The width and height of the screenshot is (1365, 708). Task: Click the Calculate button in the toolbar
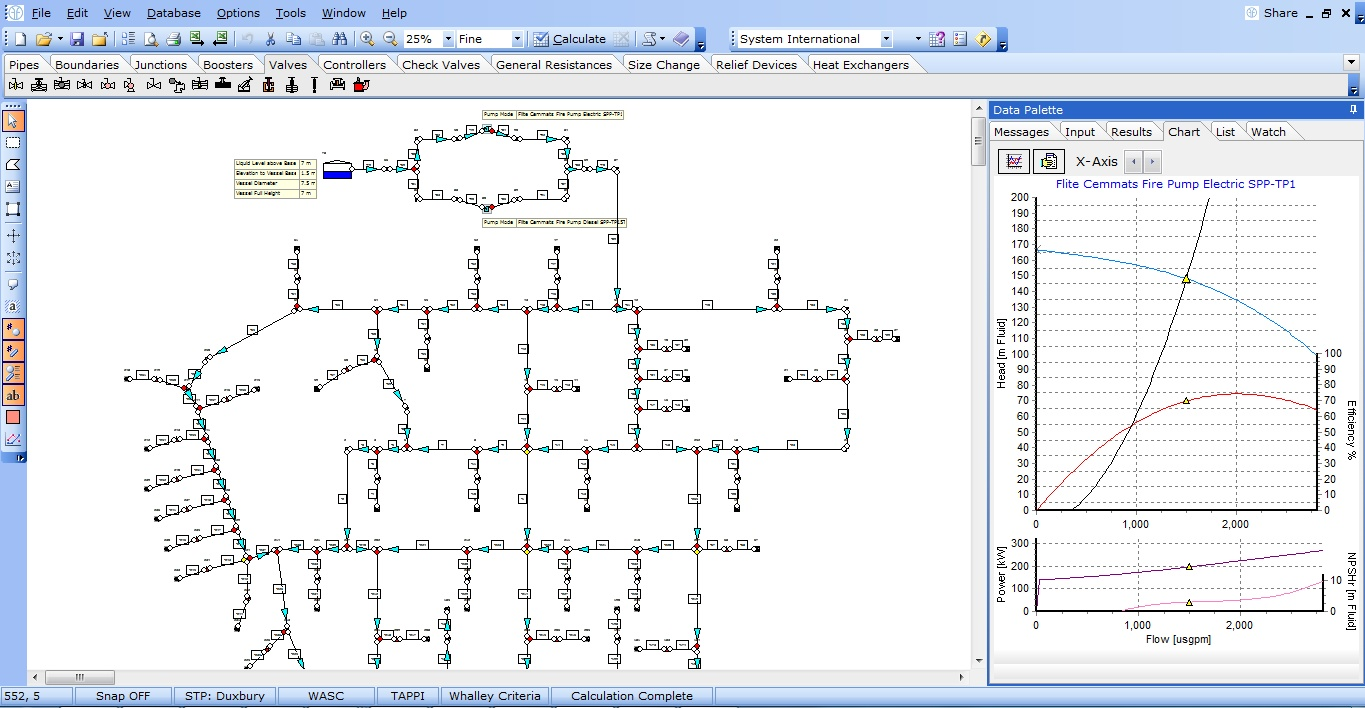569,39
